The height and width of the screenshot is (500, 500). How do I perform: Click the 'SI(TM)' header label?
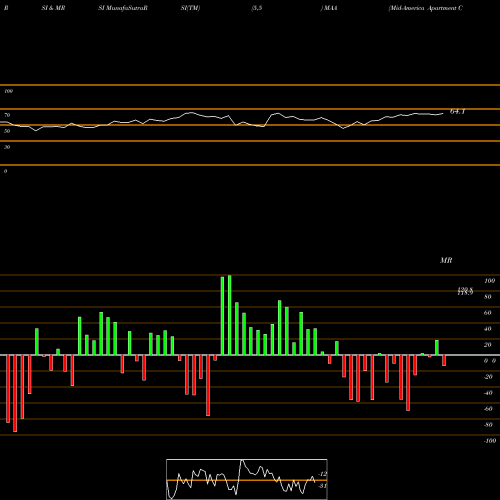pyautogui.click(x=190, y=8)
